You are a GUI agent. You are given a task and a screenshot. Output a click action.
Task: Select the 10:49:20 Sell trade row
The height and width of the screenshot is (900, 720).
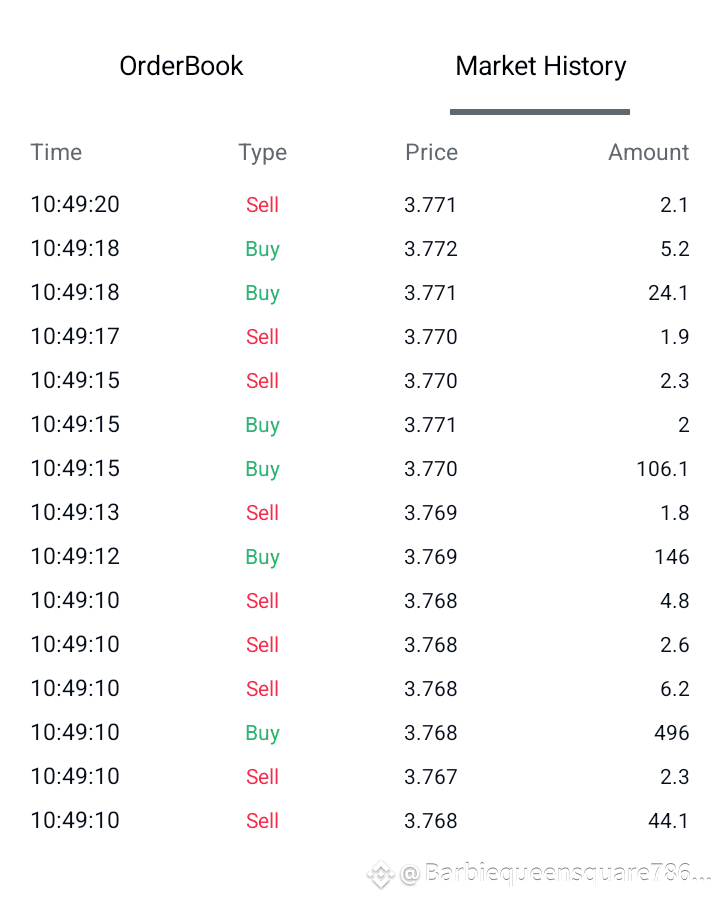(x=360, y=204)
